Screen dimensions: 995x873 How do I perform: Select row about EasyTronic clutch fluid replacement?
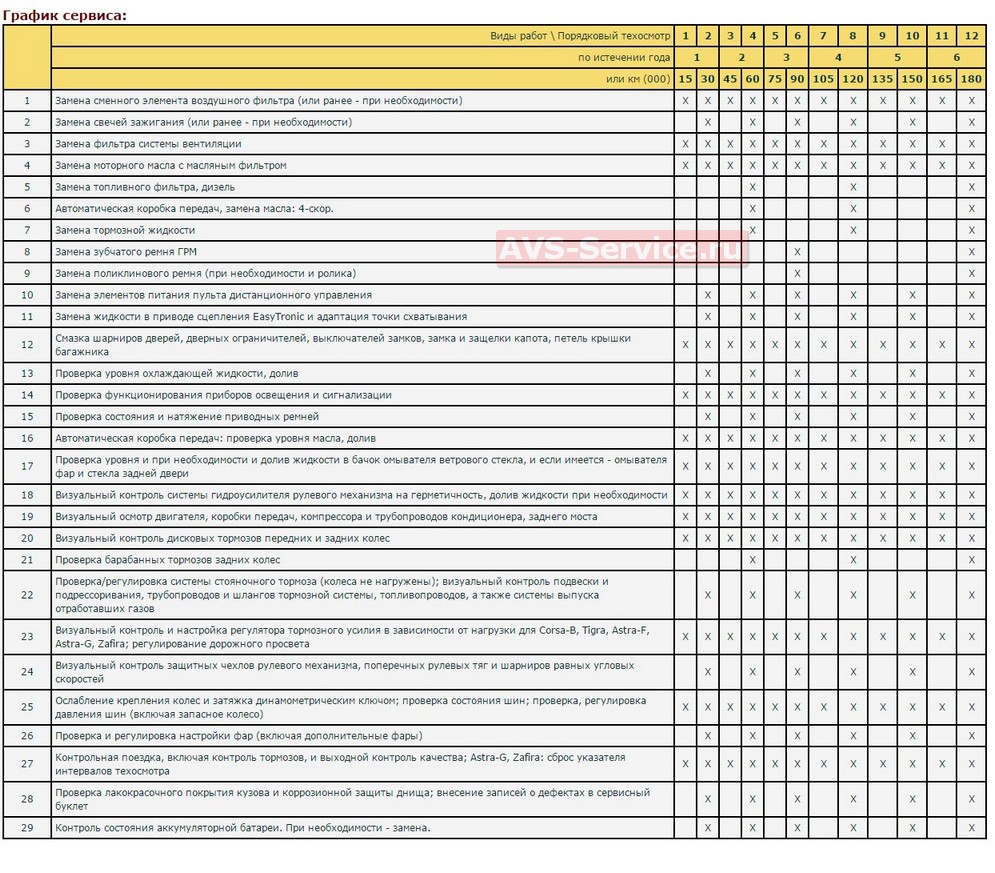click(x=495, y=317)
